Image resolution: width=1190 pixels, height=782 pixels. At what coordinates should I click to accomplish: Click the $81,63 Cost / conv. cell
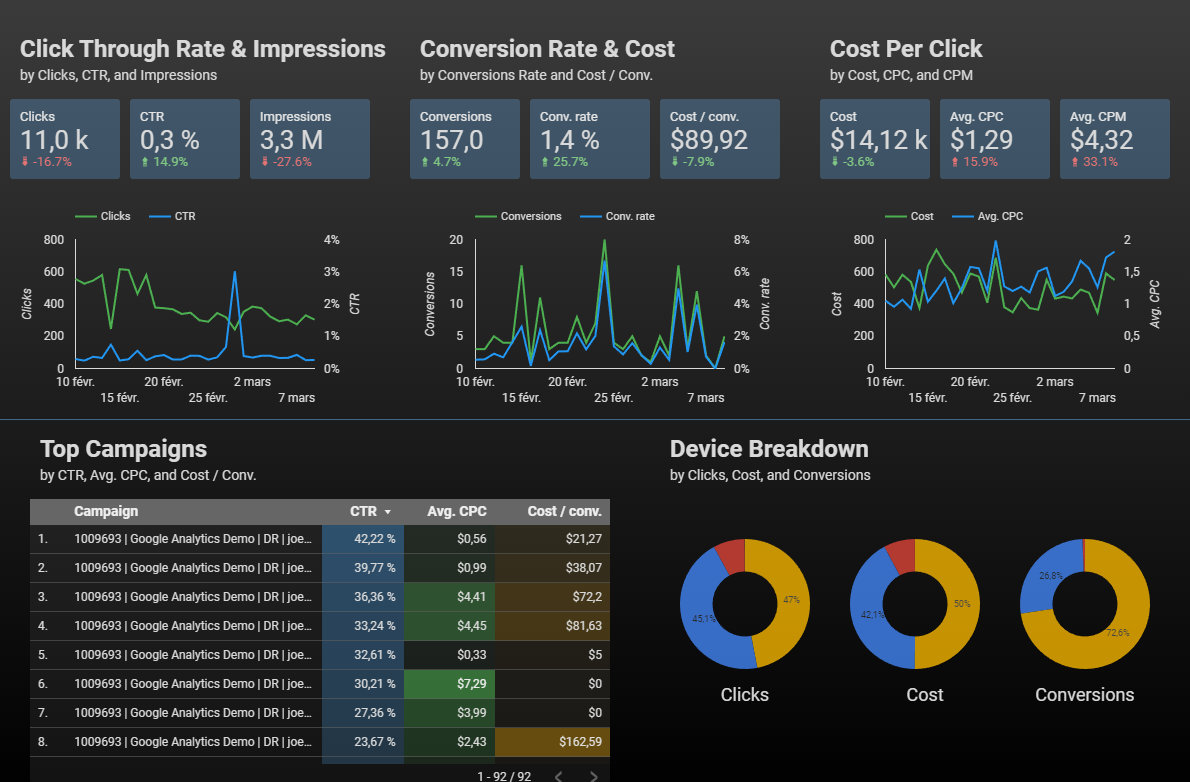point(552,626)
